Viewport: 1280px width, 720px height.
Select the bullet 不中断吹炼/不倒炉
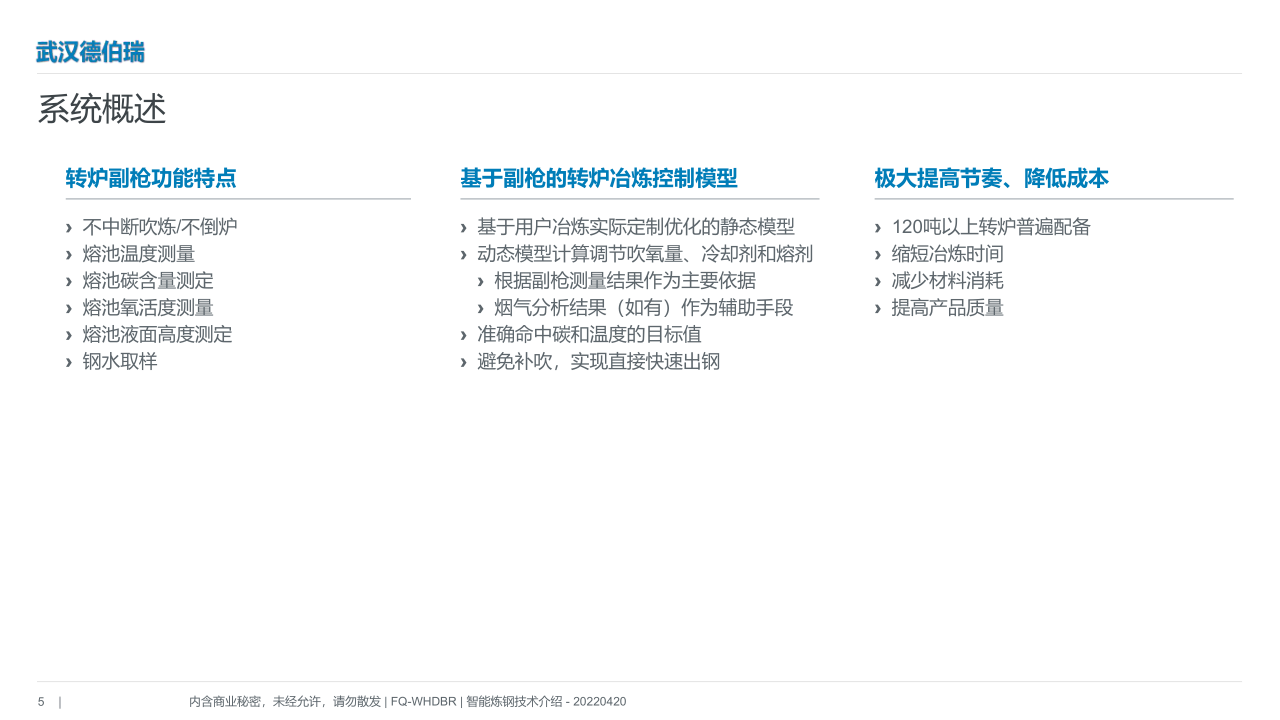tap(160, 227)
